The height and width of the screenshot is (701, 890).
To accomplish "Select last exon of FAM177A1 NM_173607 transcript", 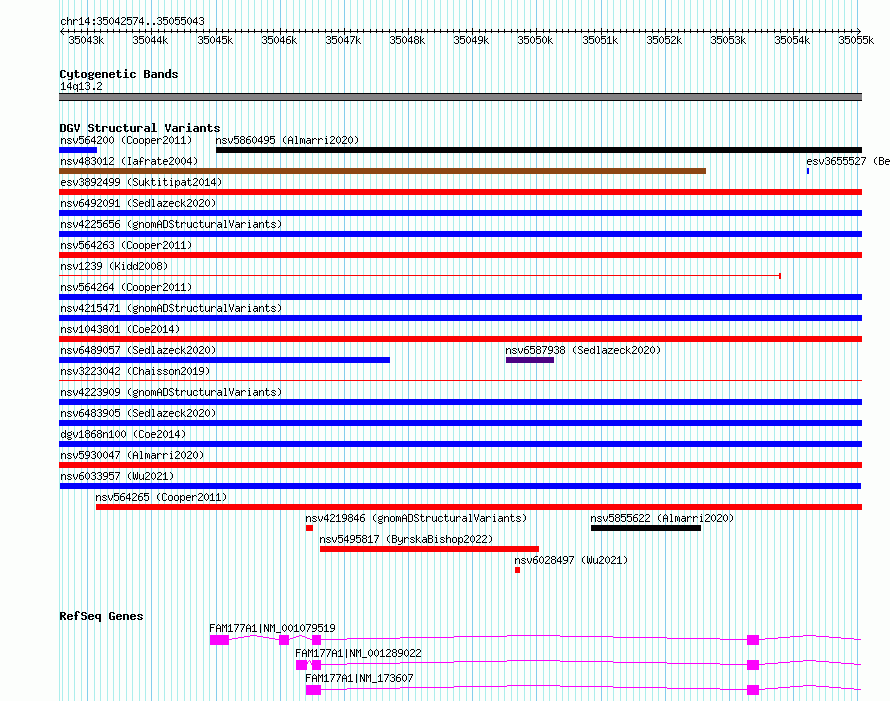I will click(x=753, y=690).
